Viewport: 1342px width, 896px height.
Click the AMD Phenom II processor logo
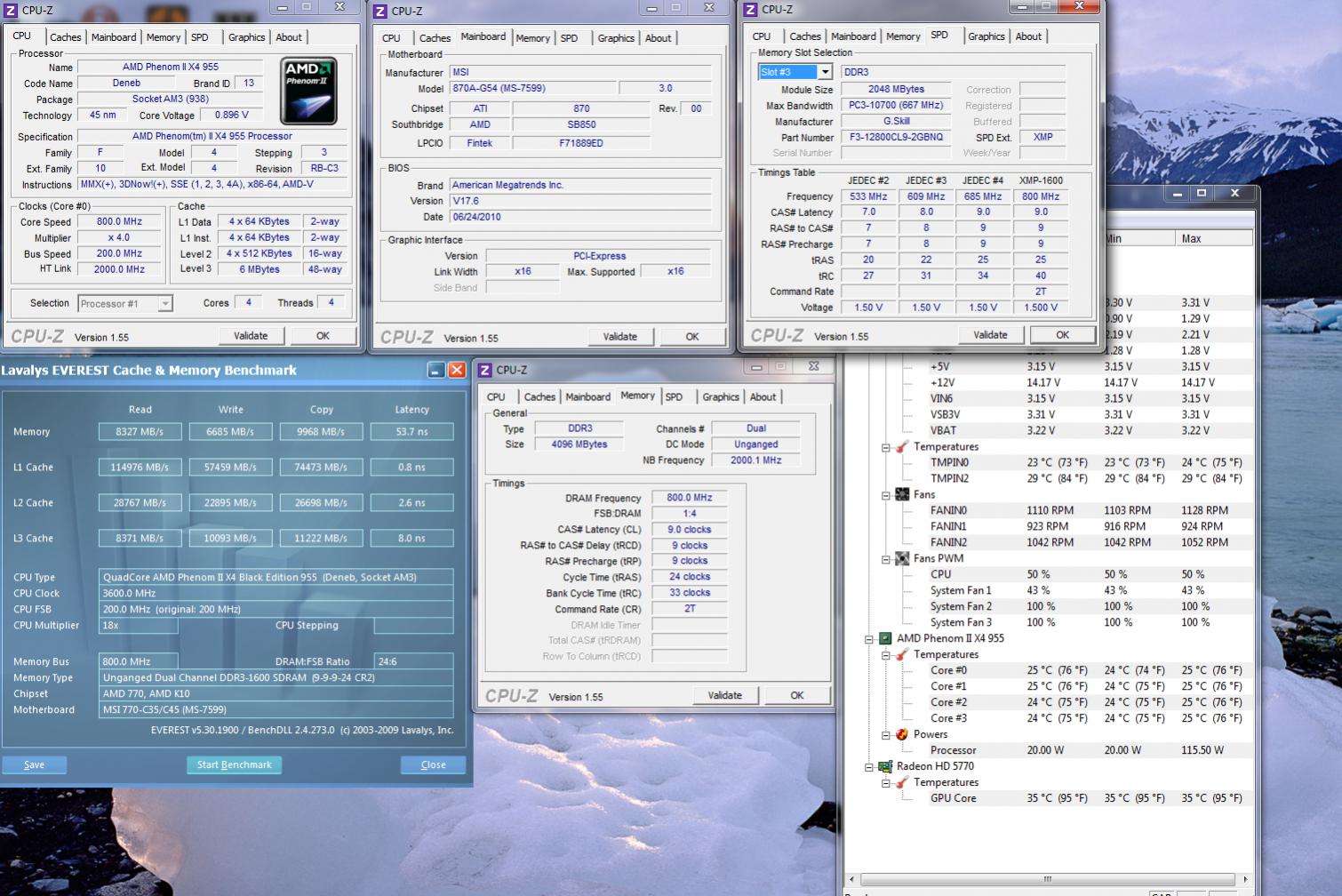tap(308, 91)
